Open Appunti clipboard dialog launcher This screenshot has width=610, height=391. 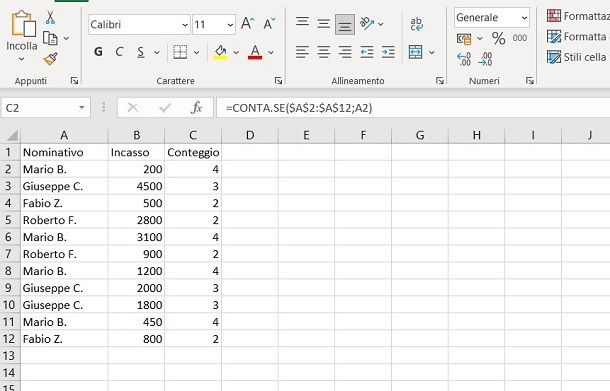click(74, 81)
